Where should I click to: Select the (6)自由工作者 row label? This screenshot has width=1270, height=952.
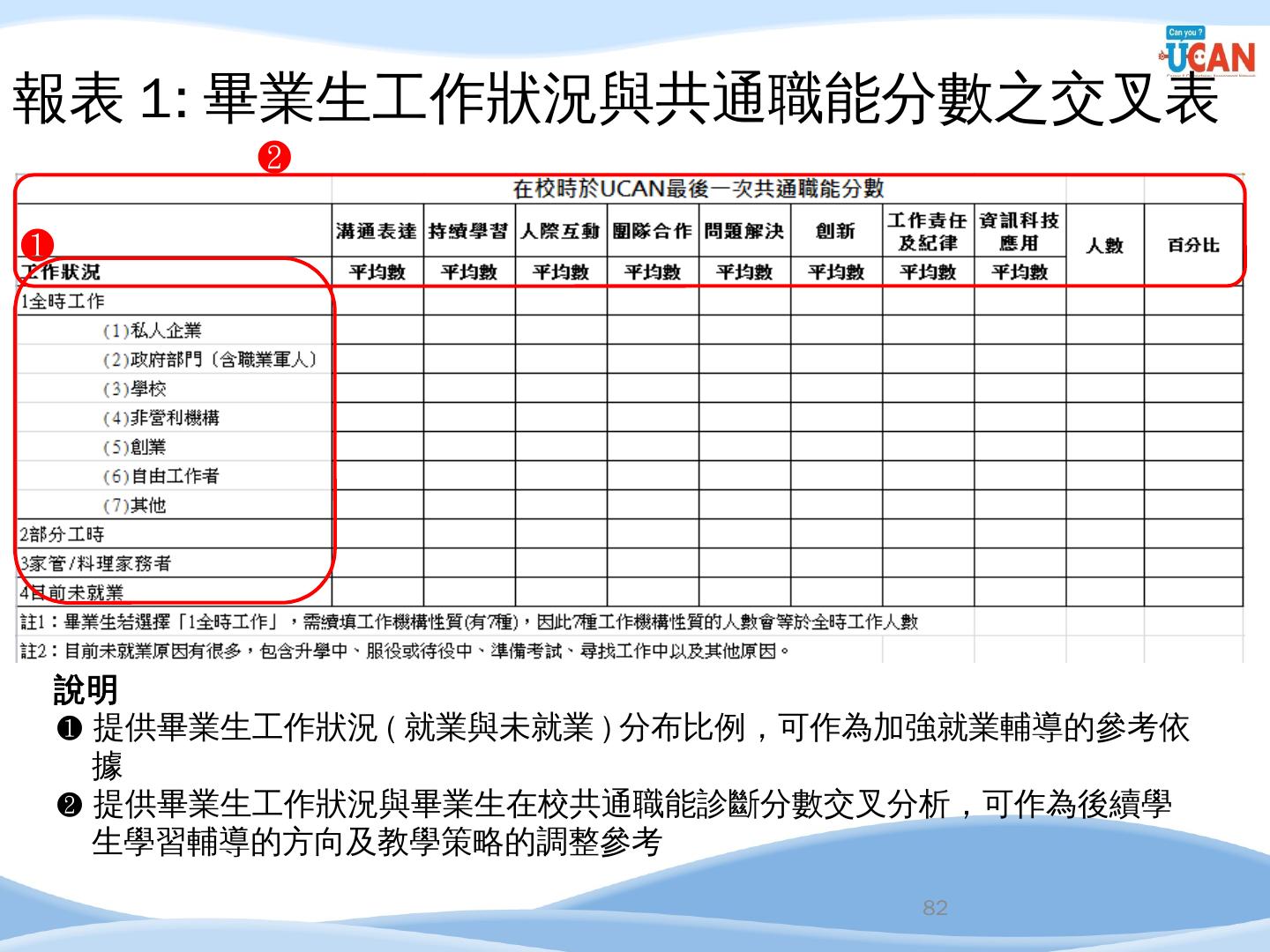tap(161, 476)
